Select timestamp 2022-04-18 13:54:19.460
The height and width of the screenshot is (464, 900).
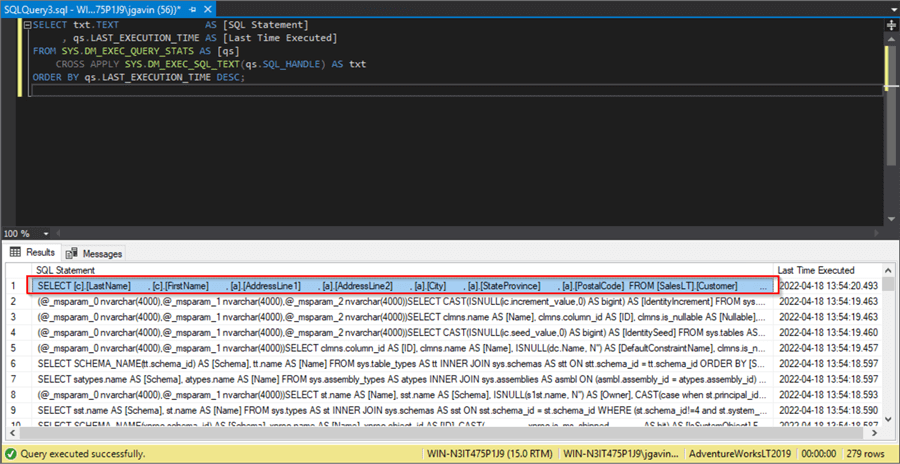click(827, 332)
